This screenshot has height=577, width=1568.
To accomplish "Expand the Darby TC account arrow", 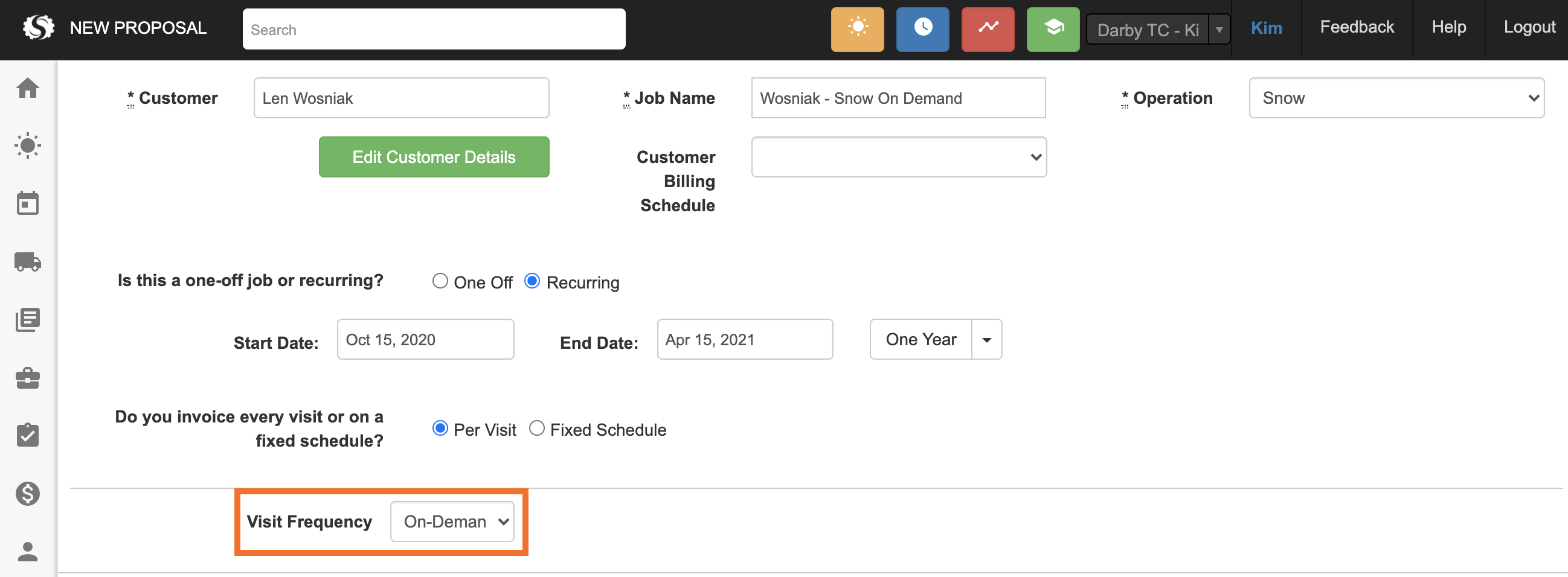I will [1219, 29].
